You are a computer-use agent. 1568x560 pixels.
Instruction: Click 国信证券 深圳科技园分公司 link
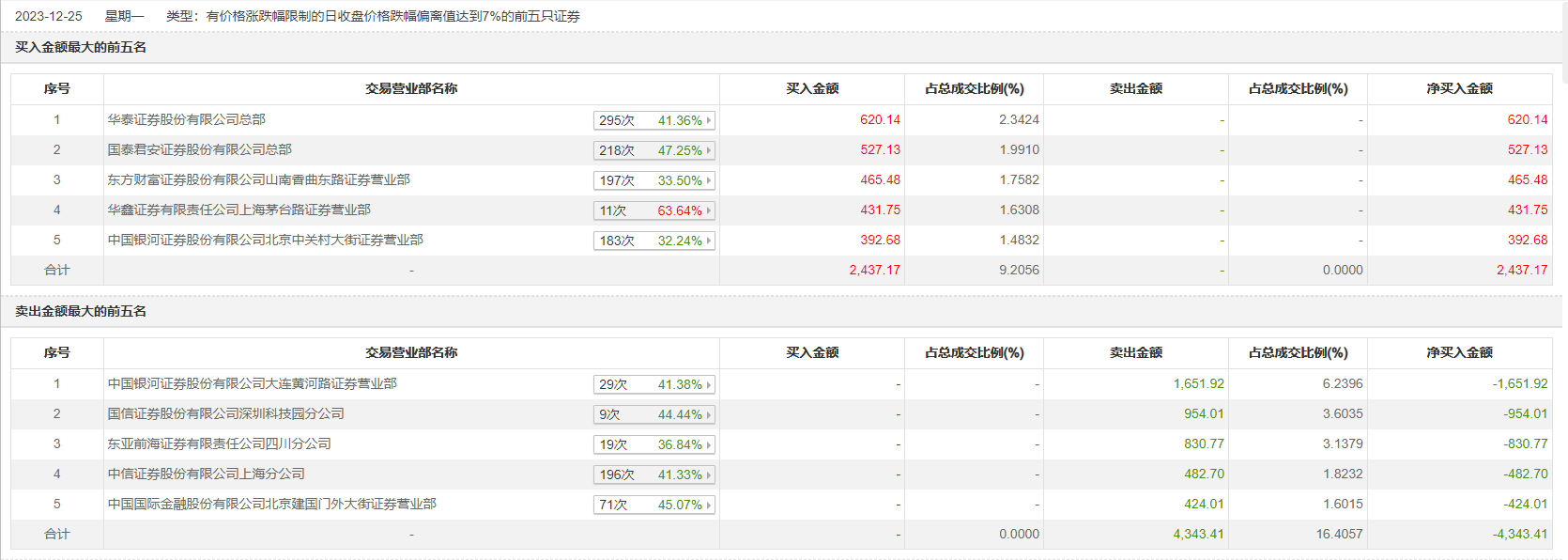pyautogui.click(x=226, y=413)
